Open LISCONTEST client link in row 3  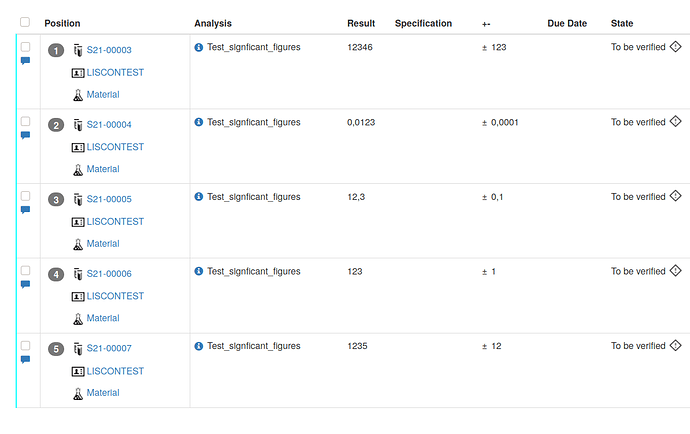point(115,221)
